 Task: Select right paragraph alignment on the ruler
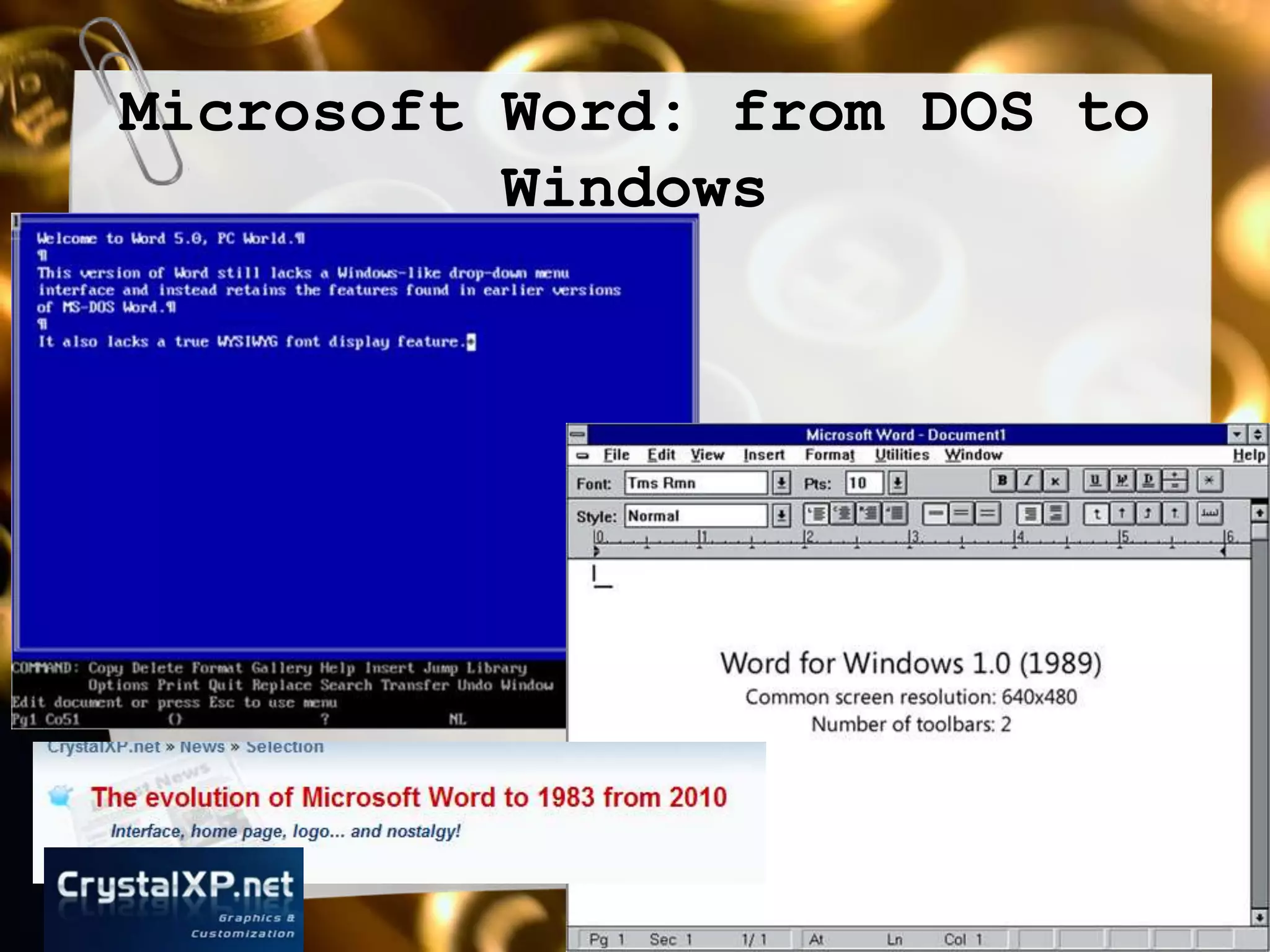tap(869, 514)
